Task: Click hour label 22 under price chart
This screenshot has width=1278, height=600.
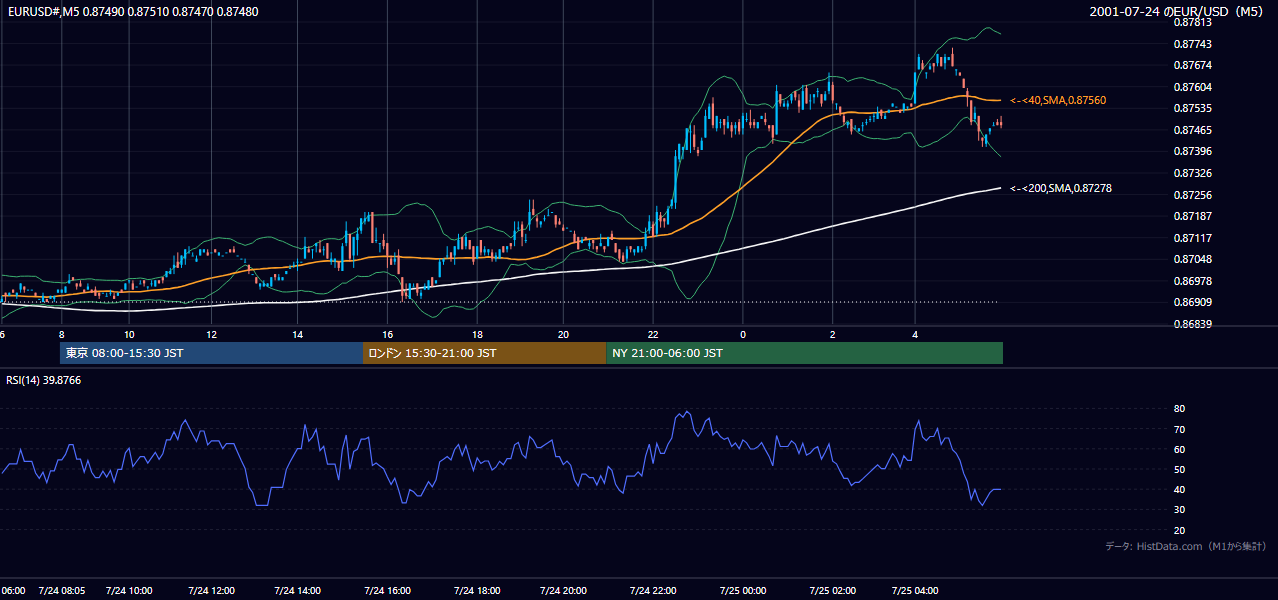Action: point(653,335)
